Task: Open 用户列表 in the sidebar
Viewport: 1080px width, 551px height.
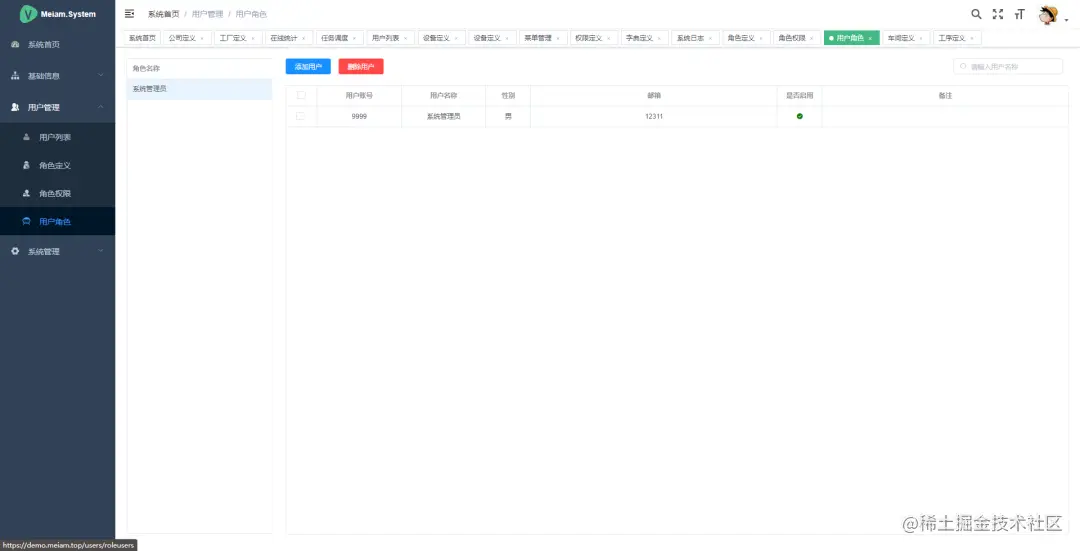Action: click(57, 137)
